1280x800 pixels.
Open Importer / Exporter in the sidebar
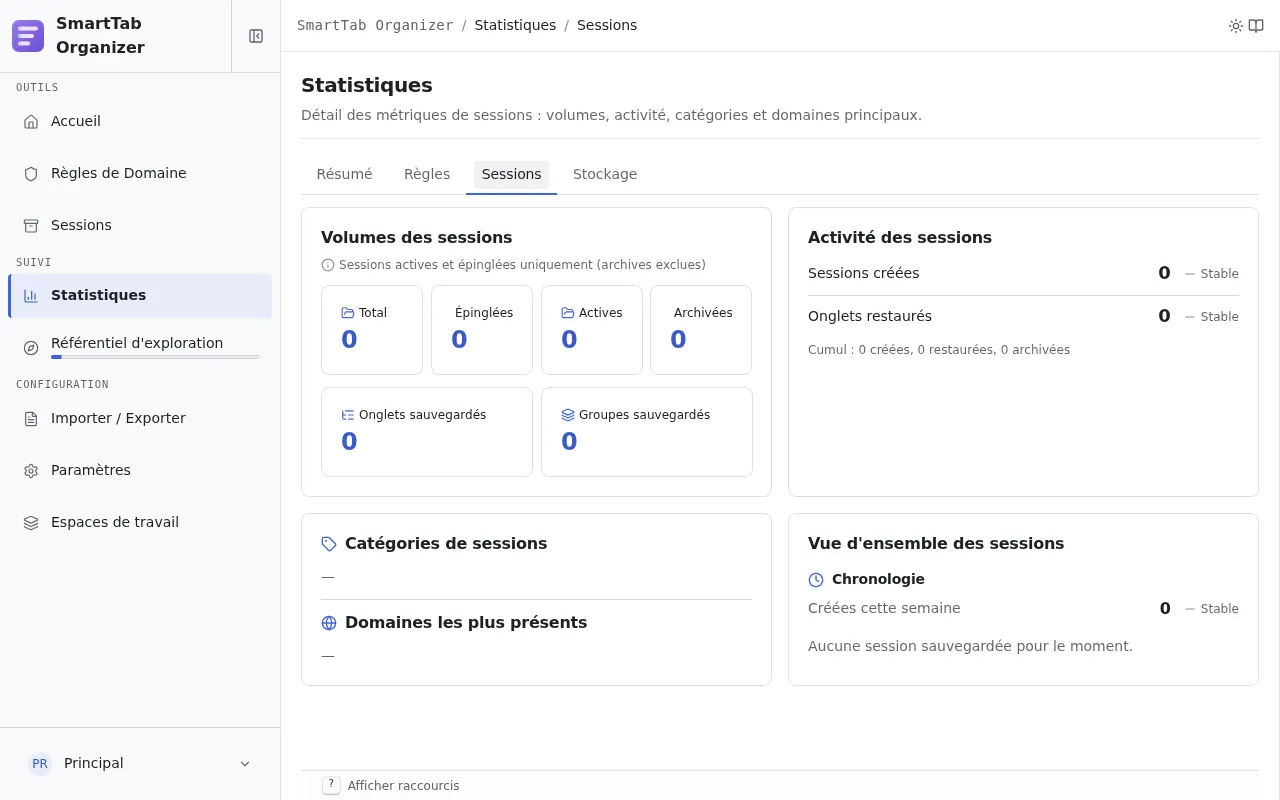coord(140,418)
